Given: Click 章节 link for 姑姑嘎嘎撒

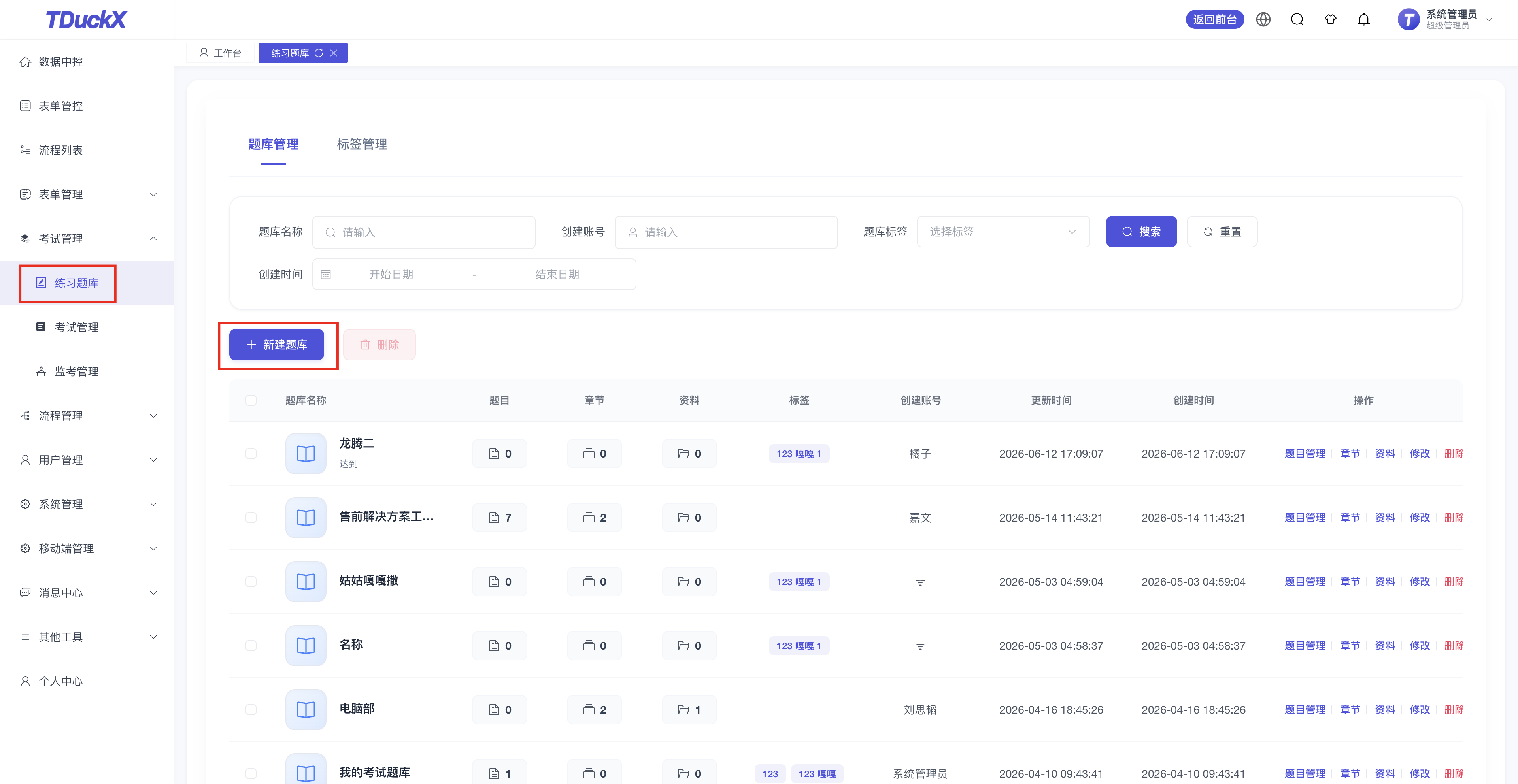Looking at the screenshot, I should point(1350,581).
